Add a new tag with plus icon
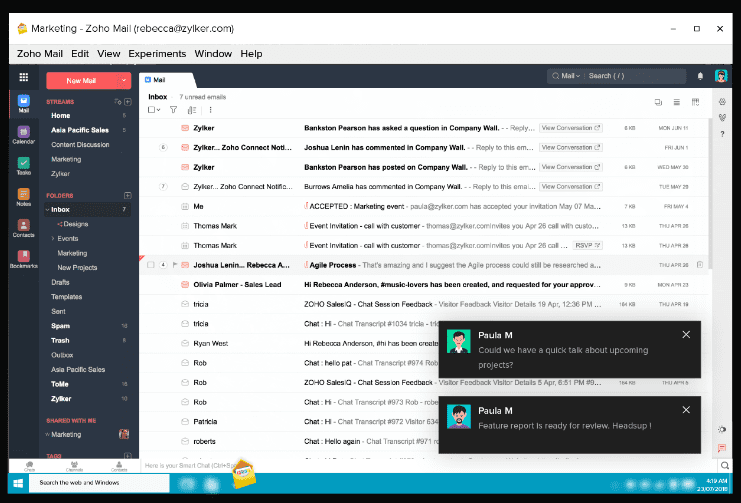The image size is (741, 503). [x=128, y=456]
